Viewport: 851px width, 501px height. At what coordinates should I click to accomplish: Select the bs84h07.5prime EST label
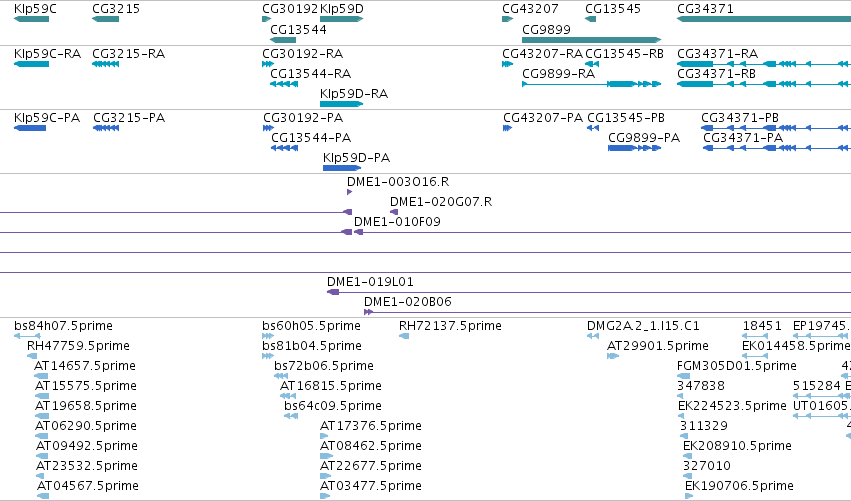tap(63, 326)
